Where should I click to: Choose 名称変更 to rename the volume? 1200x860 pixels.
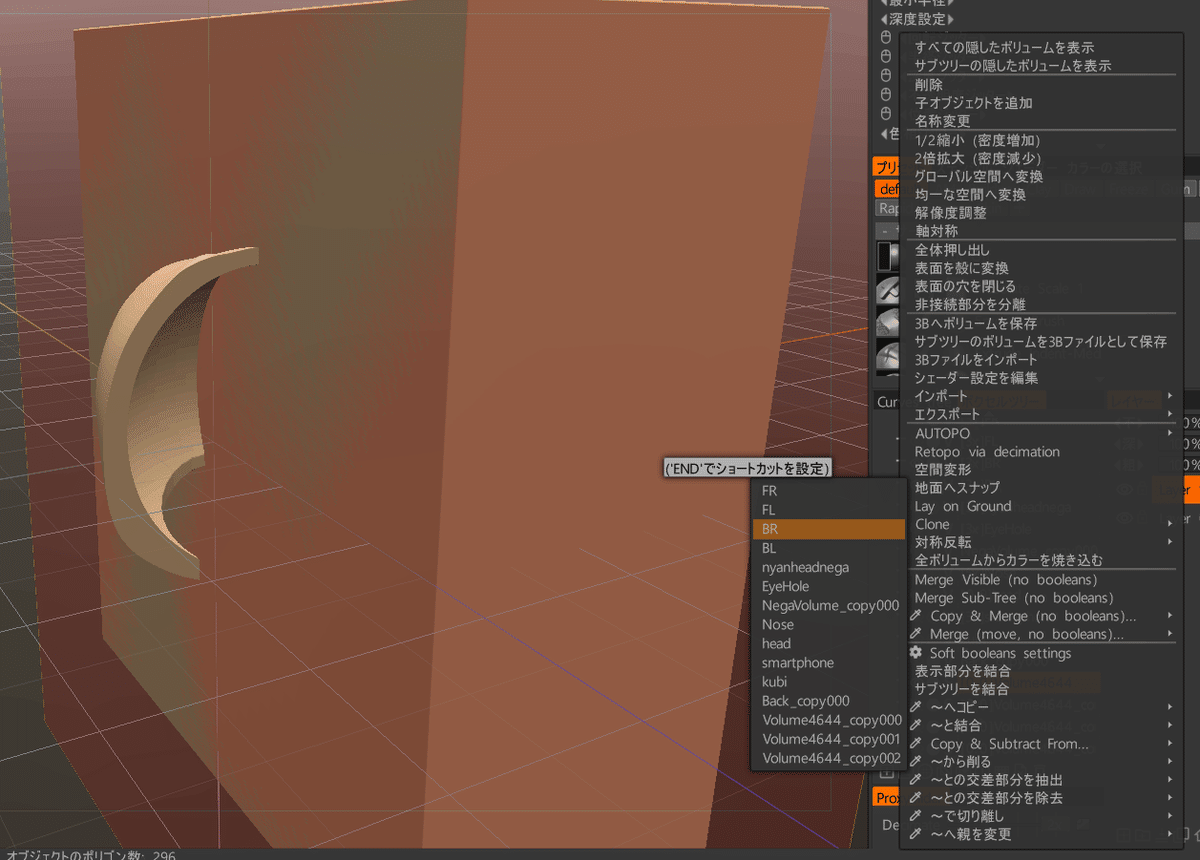click(x=942, y=121)
